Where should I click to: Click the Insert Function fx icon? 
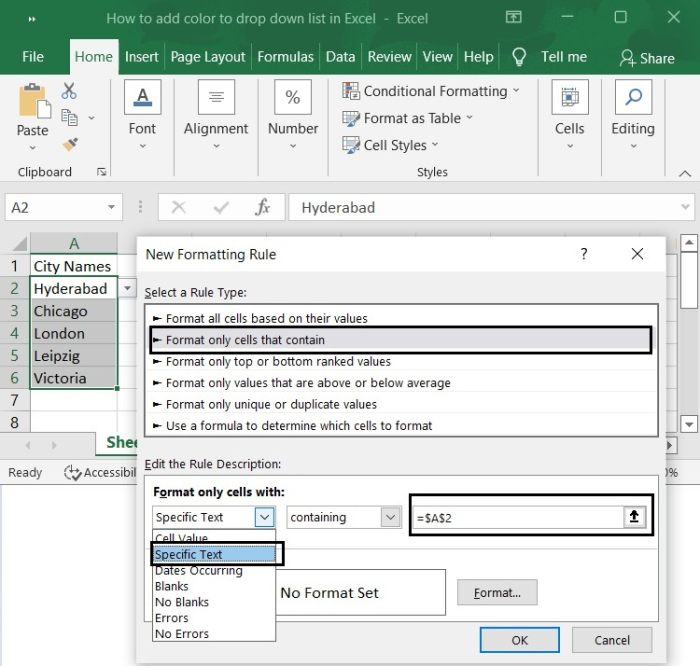[263, 208]
